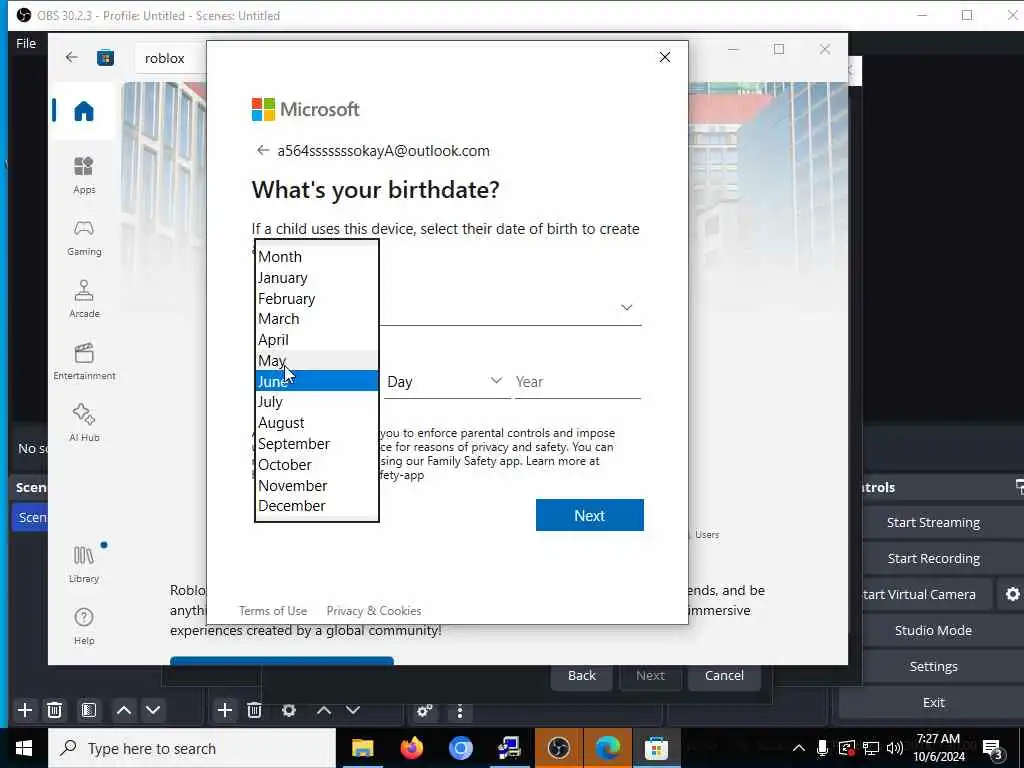
Task: Move source up arrow in OBS
Action: click(324, 710)
